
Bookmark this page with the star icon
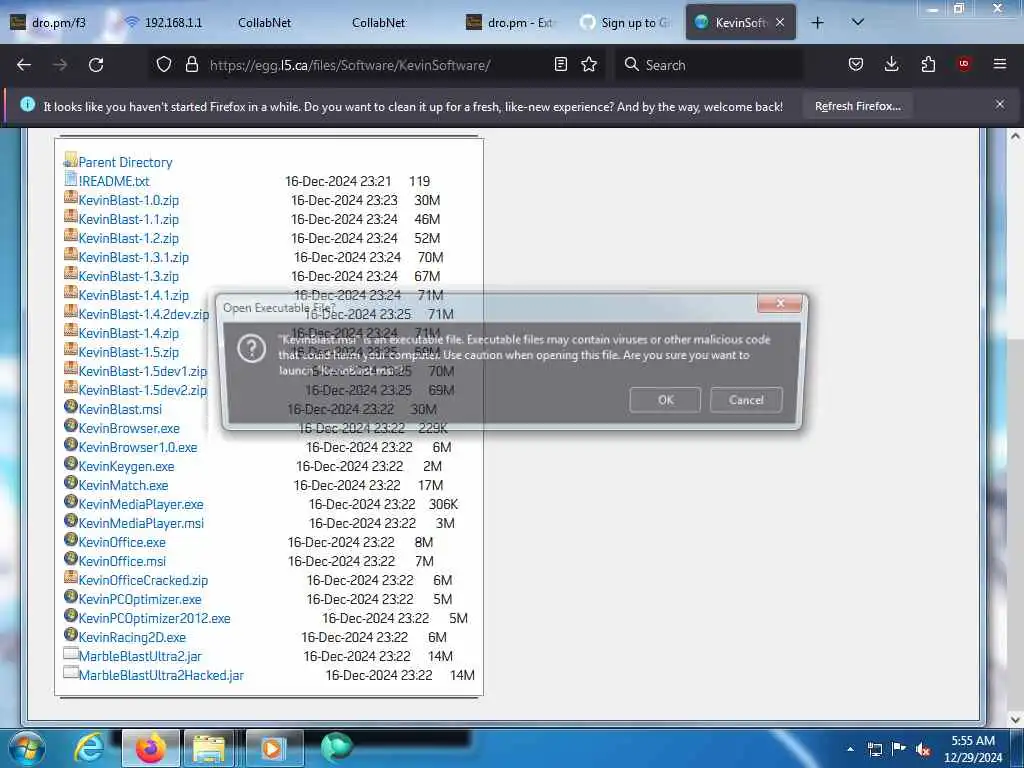(589, 65)
